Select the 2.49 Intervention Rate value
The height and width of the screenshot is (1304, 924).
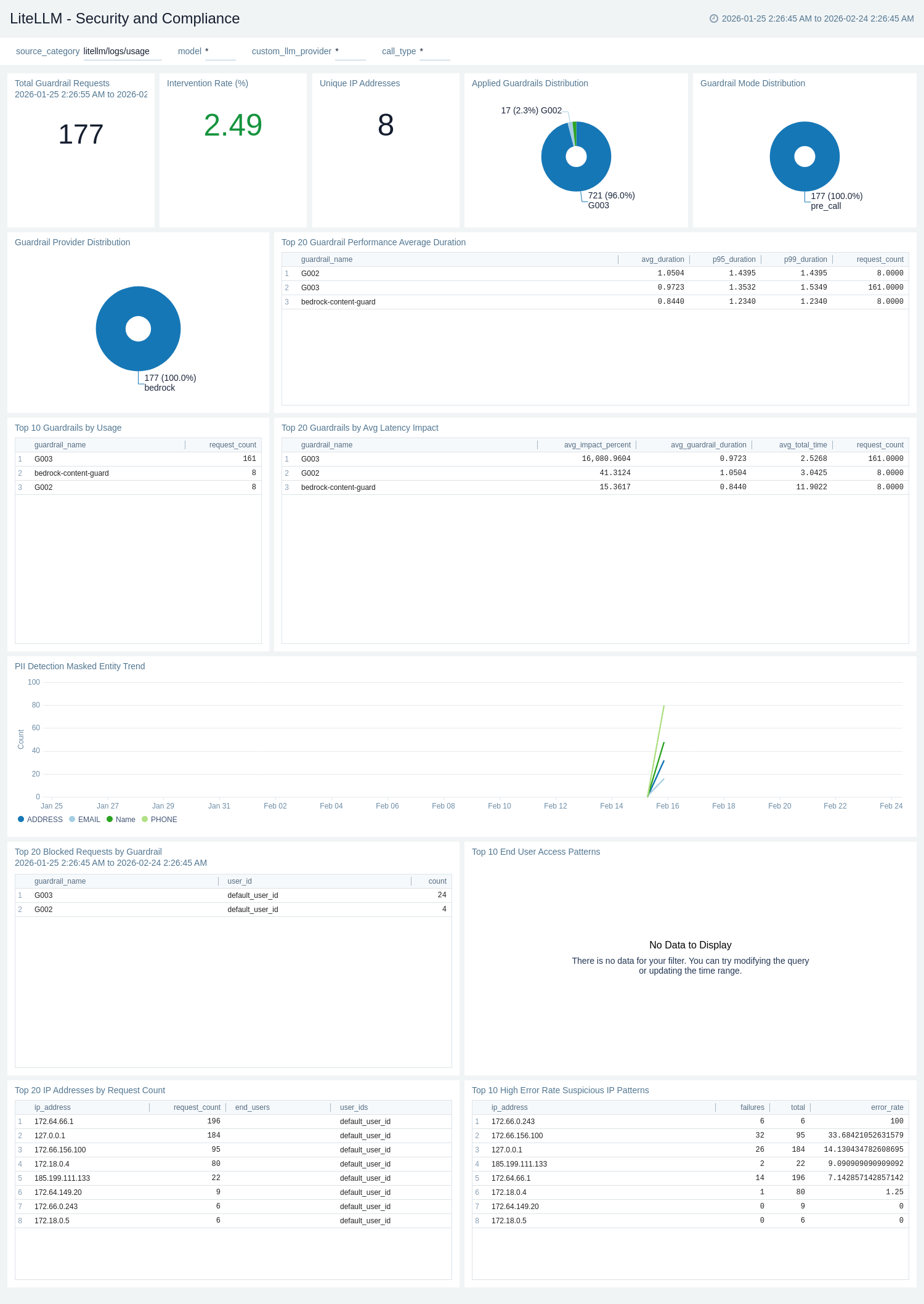click(x=233, y=125)
